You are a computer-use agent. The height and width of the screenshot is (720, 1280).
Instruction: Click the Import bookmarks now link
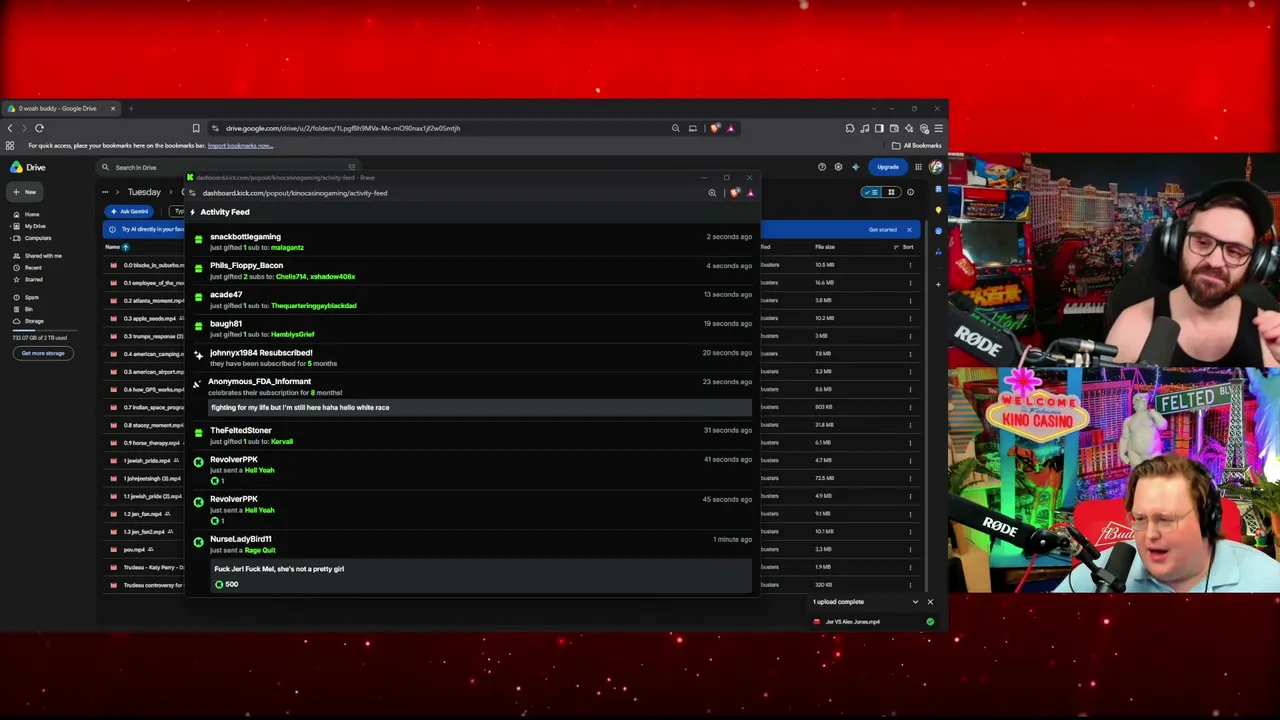(240, 146)
